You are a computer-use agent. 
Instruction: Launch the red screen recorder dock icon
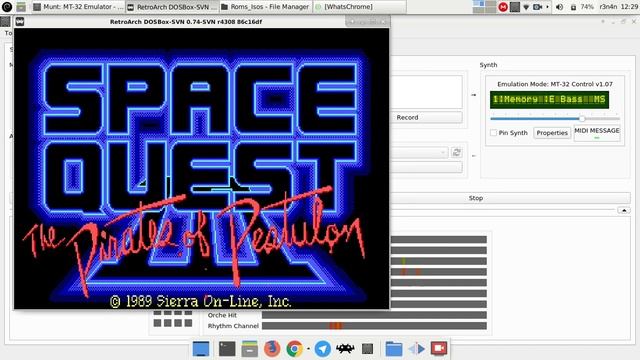point(439,349)
